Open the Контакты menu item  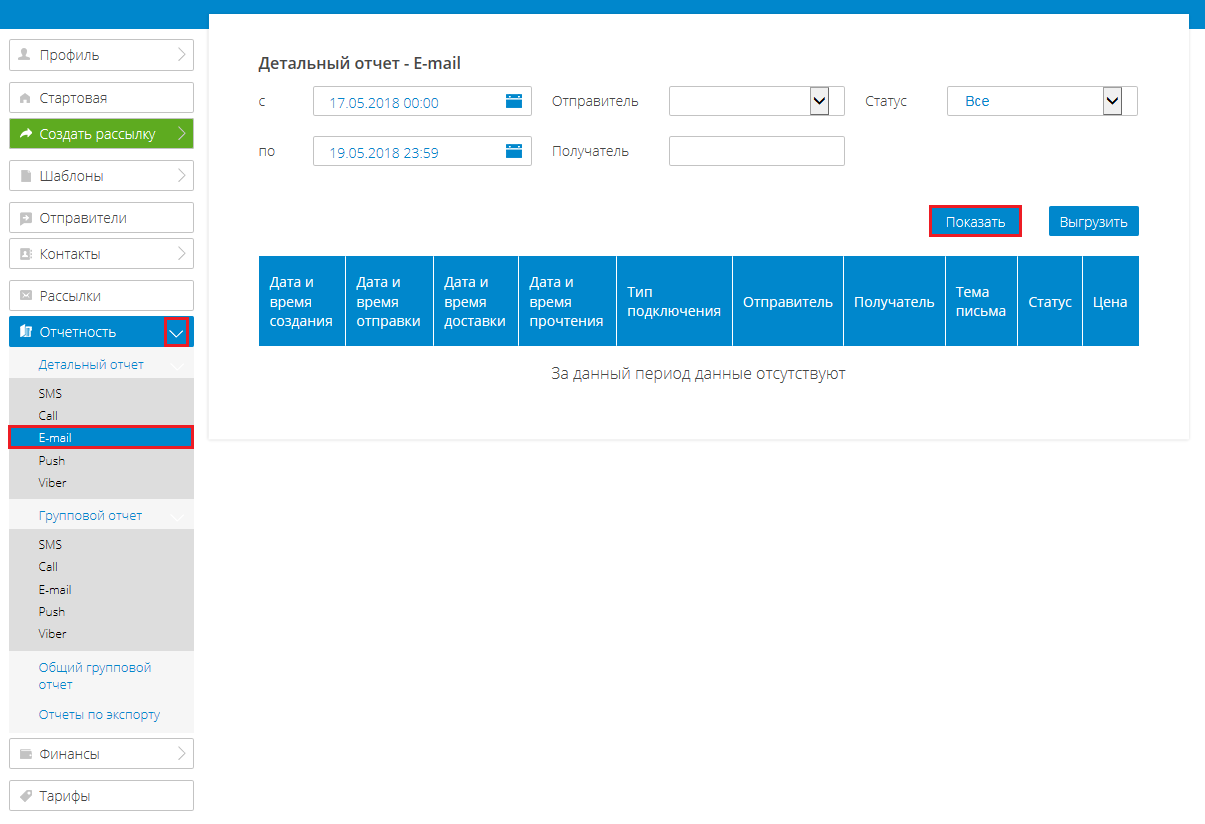pos(101,254)
